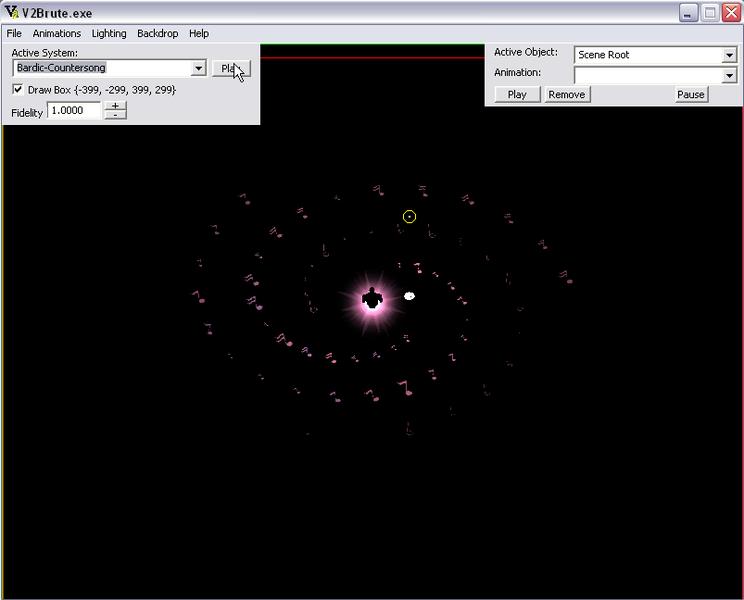Click the yellow circle target marker
Image resolution: width=744 pixels, height=600 pixels.
coord(409,217)
